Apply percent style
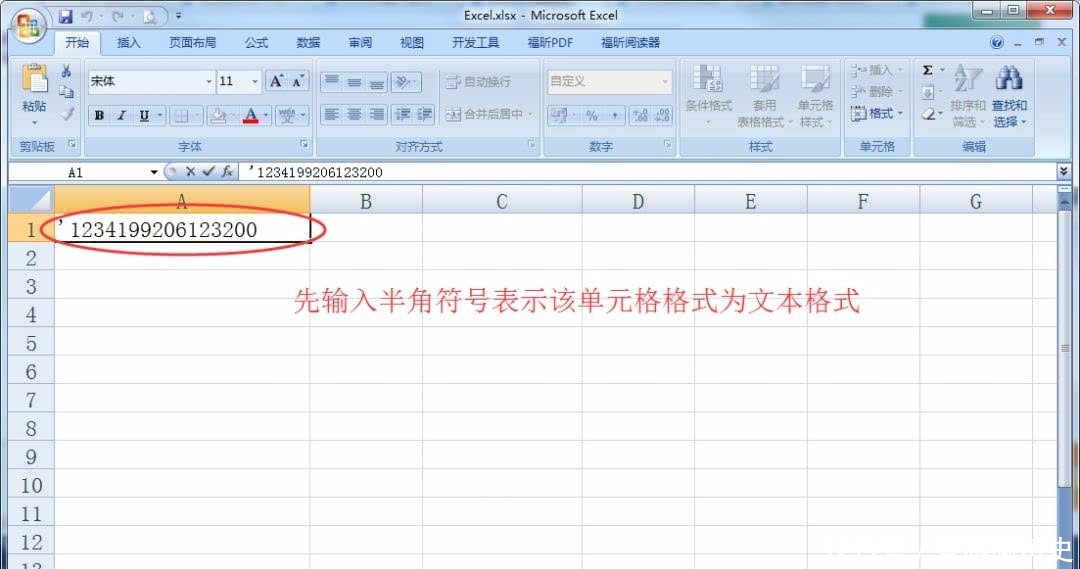Viewport: 1080px width, 569px height. pos(592,115)
